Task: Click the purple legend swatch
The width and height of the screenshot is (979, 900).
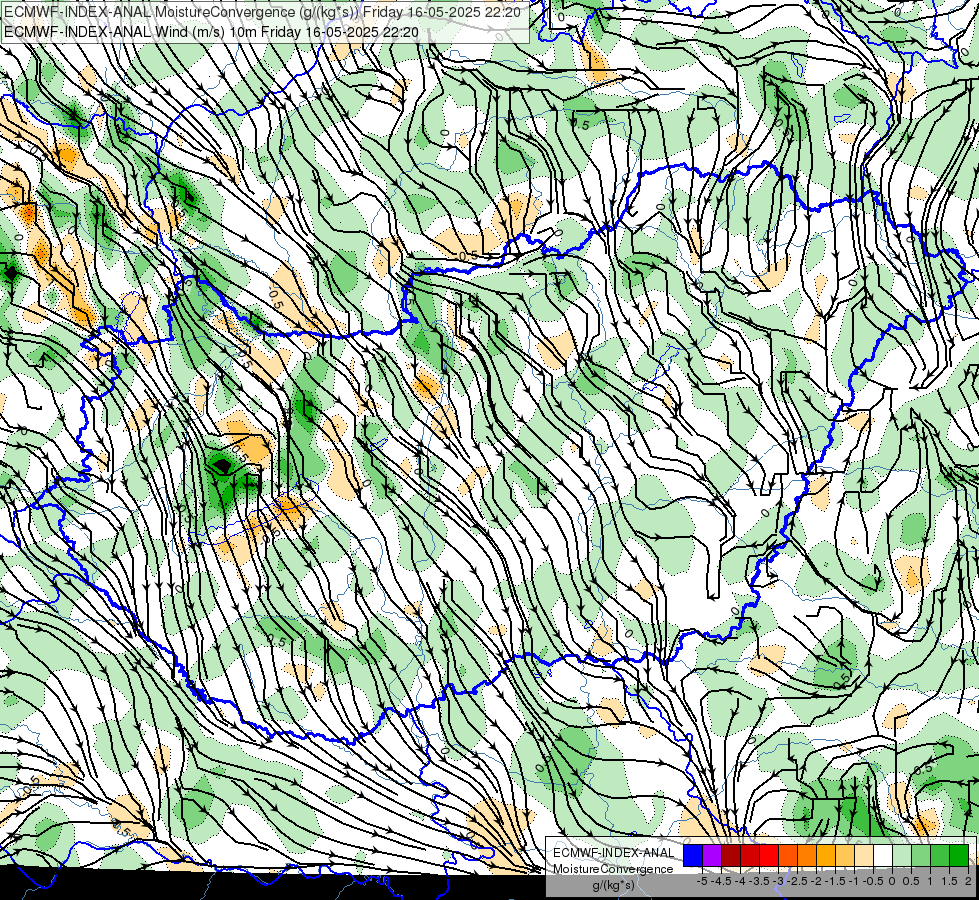Action: pyautogui.click(x=712, y=856)
